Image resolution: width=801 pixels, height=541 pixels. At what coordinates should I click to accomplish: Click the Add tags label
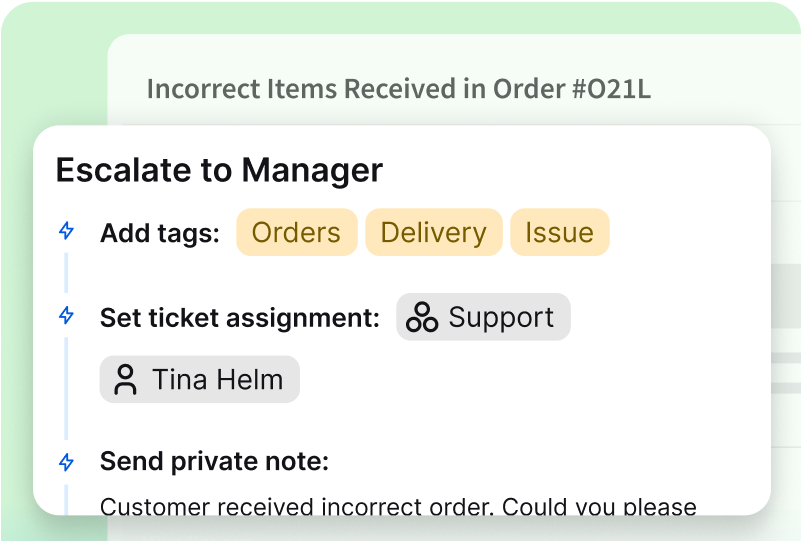tap(160, 233)
